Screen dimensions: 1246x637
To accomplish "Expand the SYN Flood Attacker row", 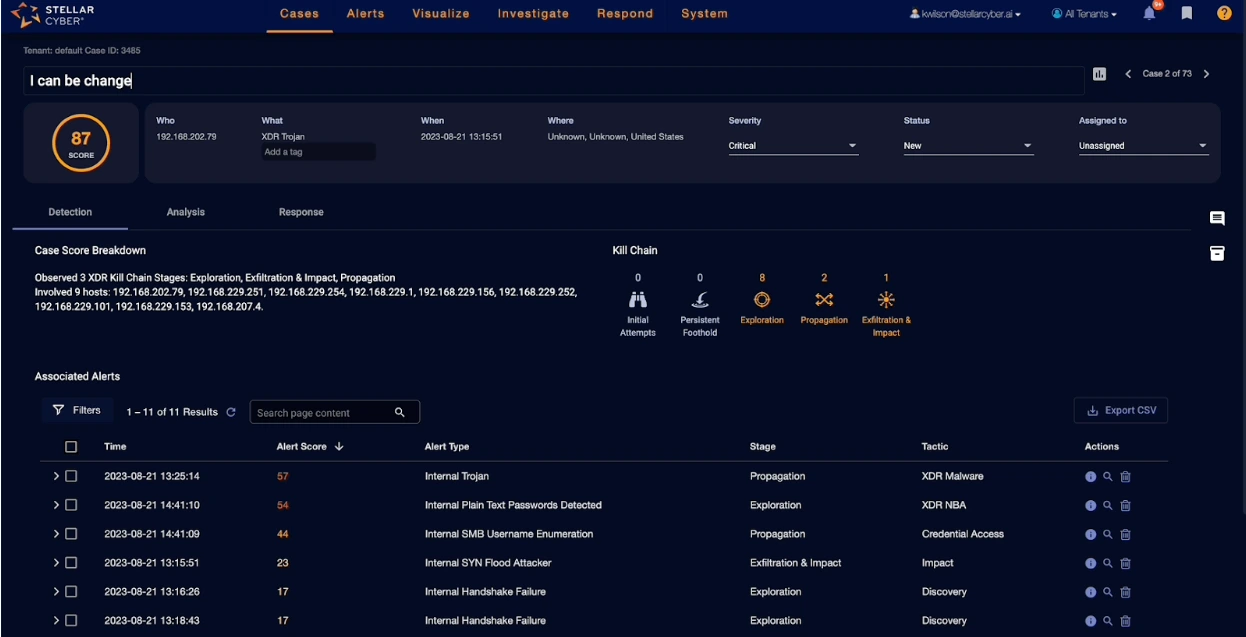I will click(56, 563).
